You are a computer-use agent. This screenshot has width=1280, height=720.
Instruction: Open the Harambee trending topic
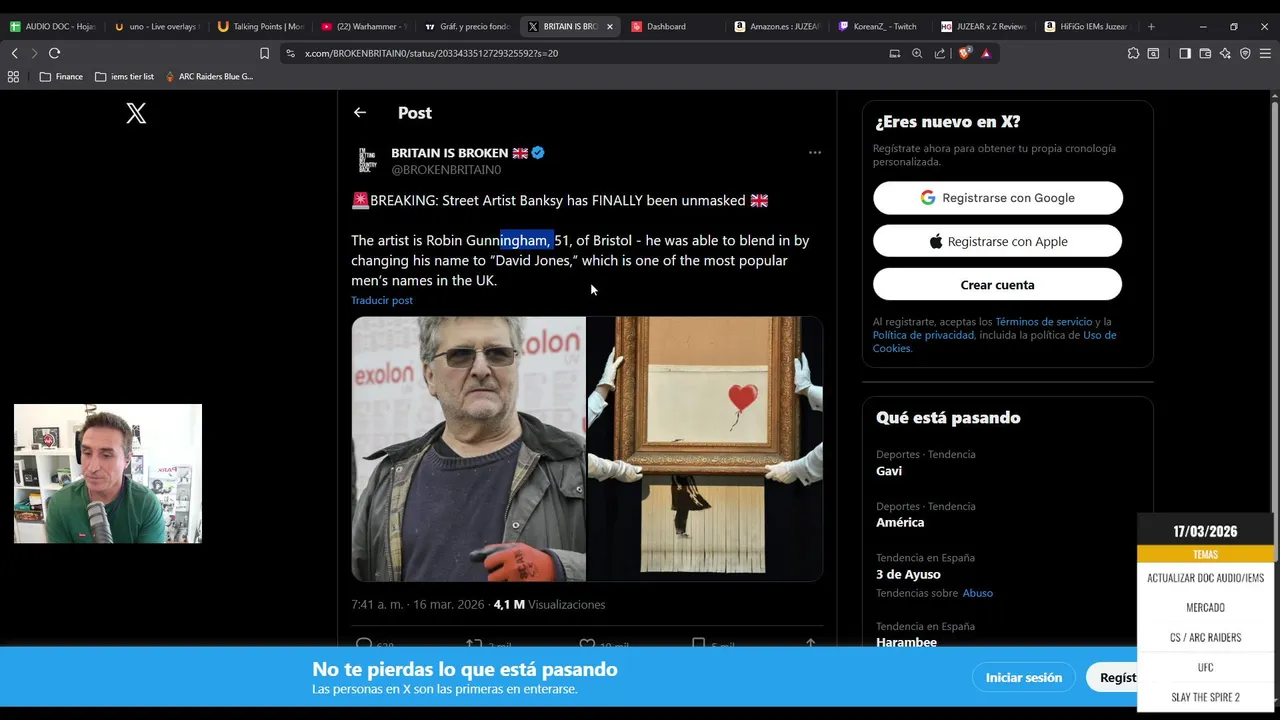[906, 642]
